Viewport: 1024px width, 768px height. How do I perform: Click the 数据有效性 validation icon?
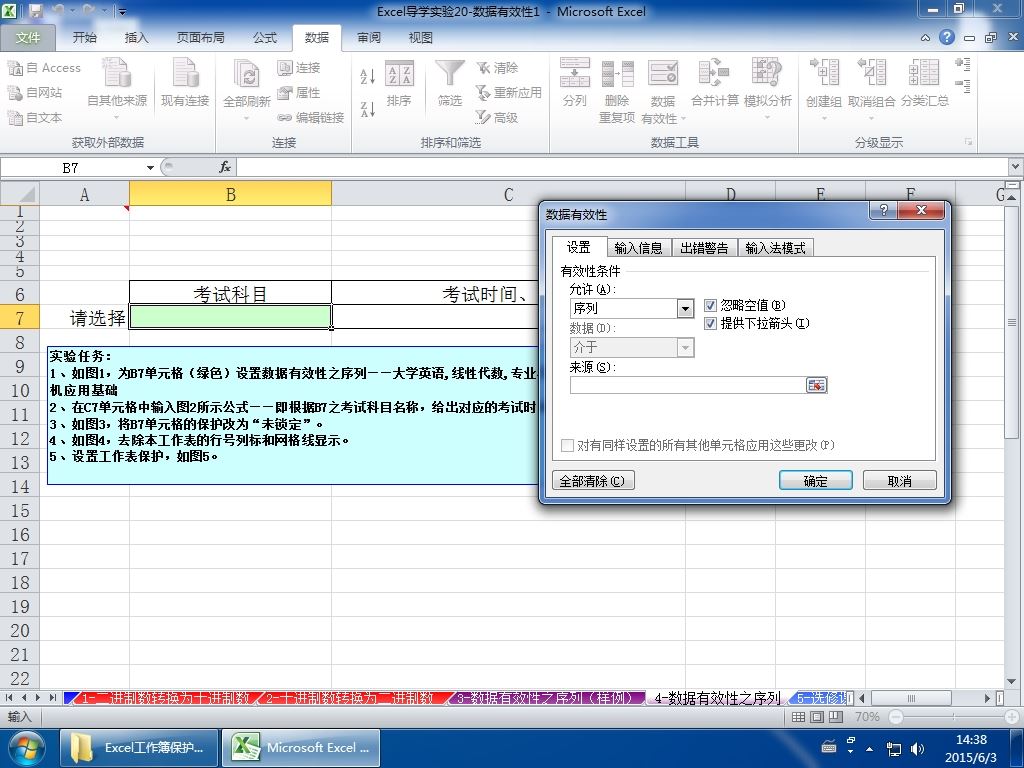pos(663,74)
